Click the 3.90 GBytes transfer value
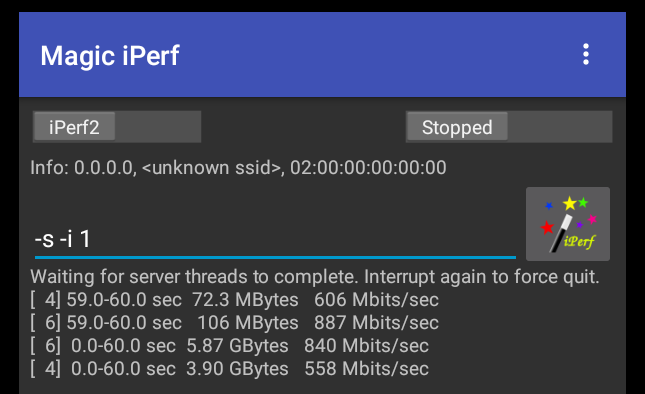Viewport: 645px width, 394px height. point(237,369)
